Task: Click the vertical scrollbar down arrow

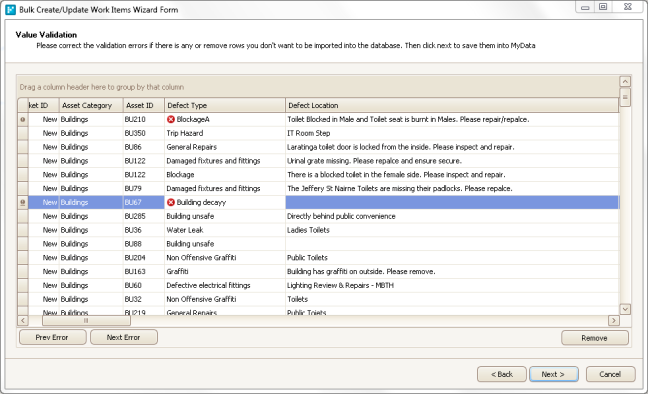Action: coord(625,309)
